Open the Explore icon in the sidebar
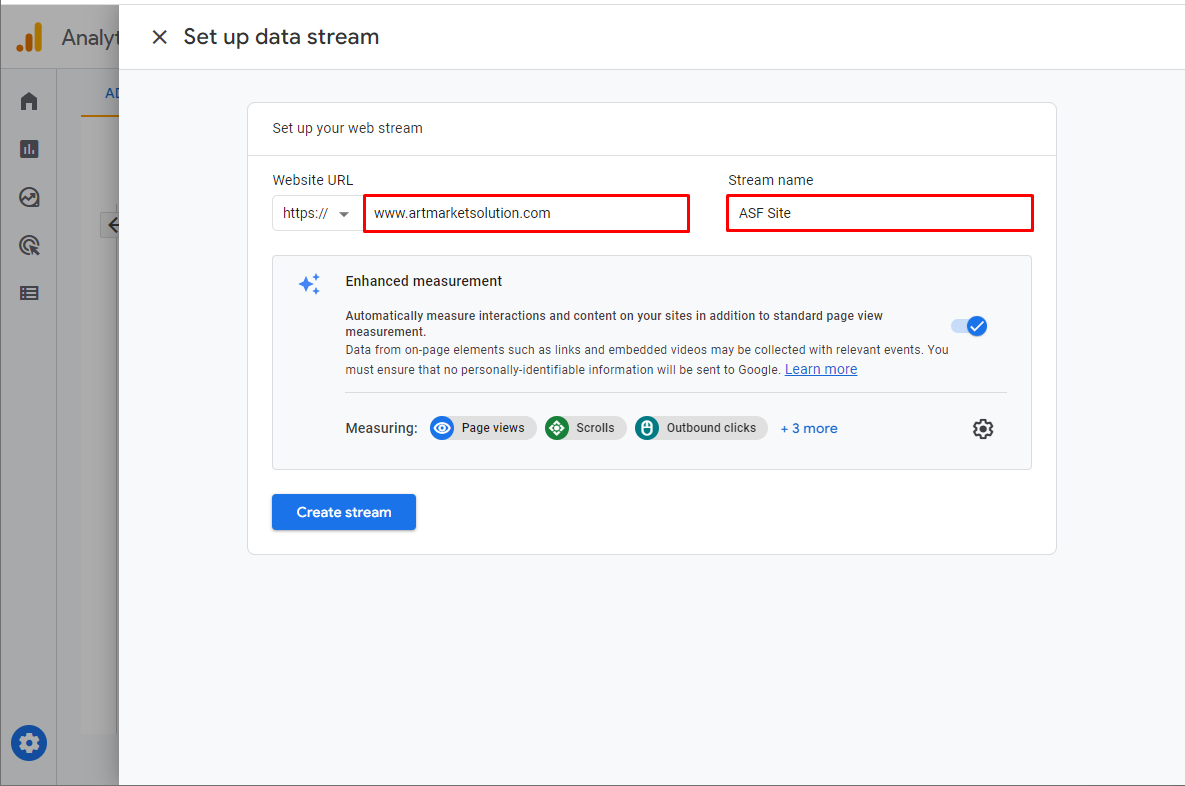This screenshot has width=1185, height=786. coord(29,197)
